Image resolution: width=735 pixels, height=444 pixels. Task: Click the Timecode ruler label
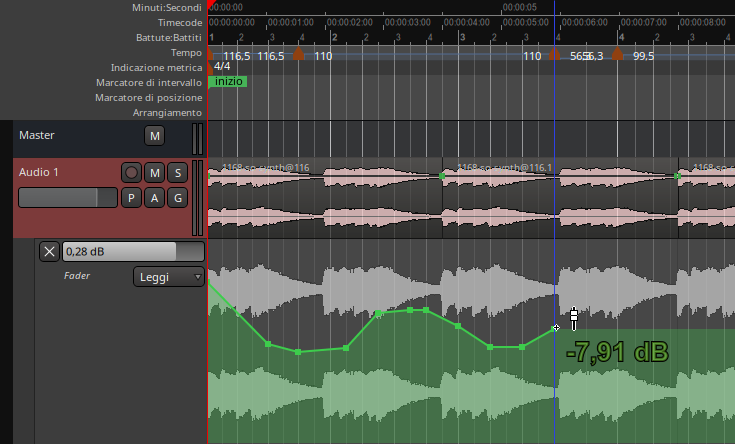179,22
